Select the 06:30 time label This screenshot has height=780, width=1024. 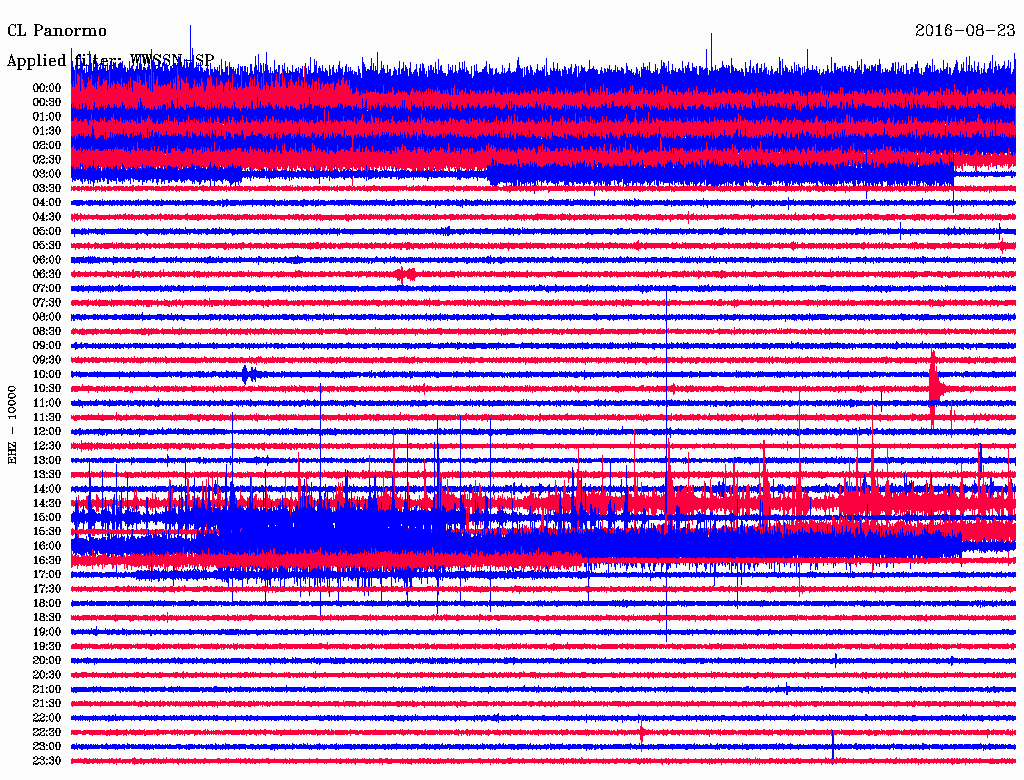46,274
